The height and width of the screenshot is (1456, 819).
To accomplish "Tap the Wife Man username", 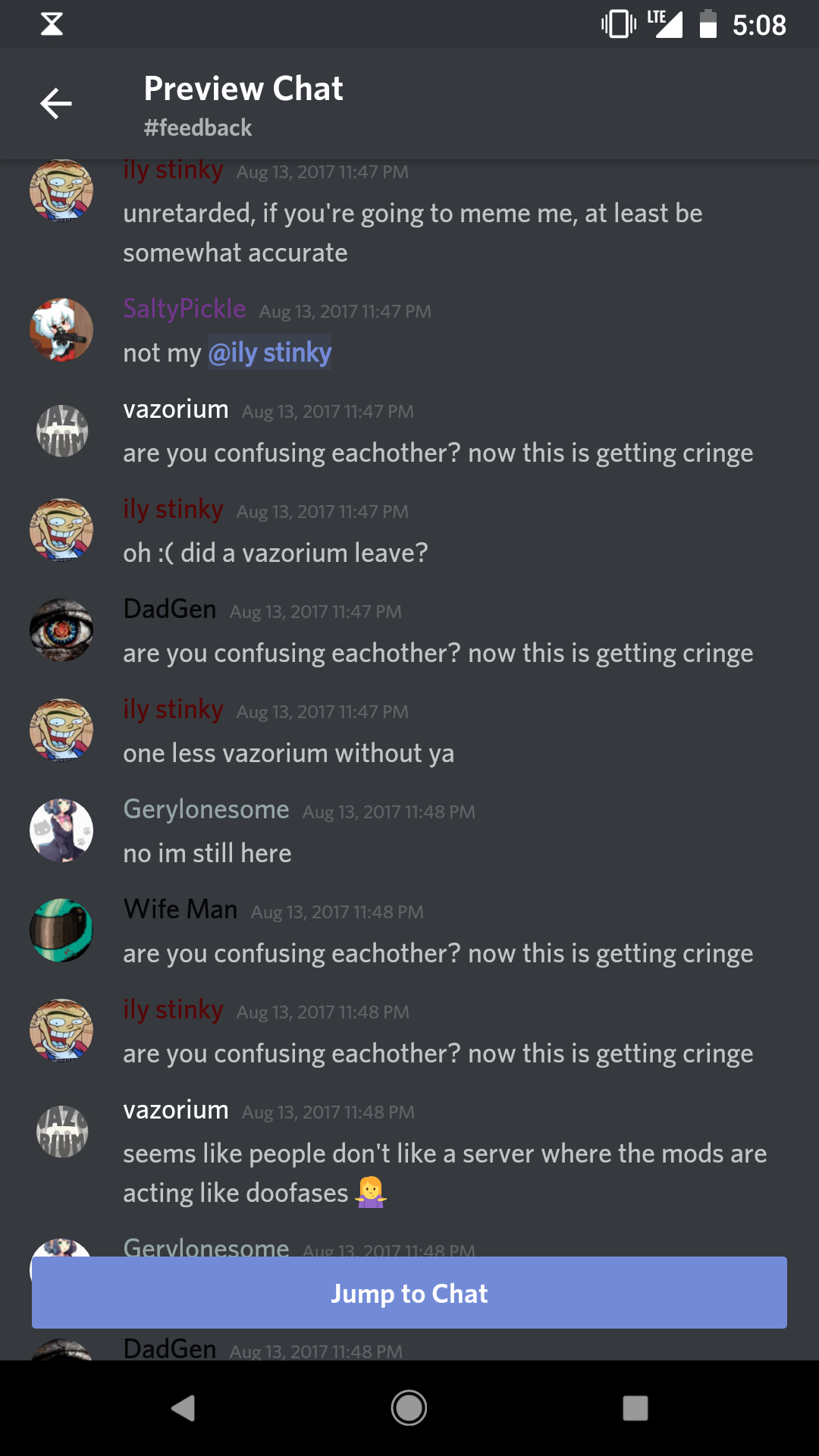I will [x=180, y=909].
